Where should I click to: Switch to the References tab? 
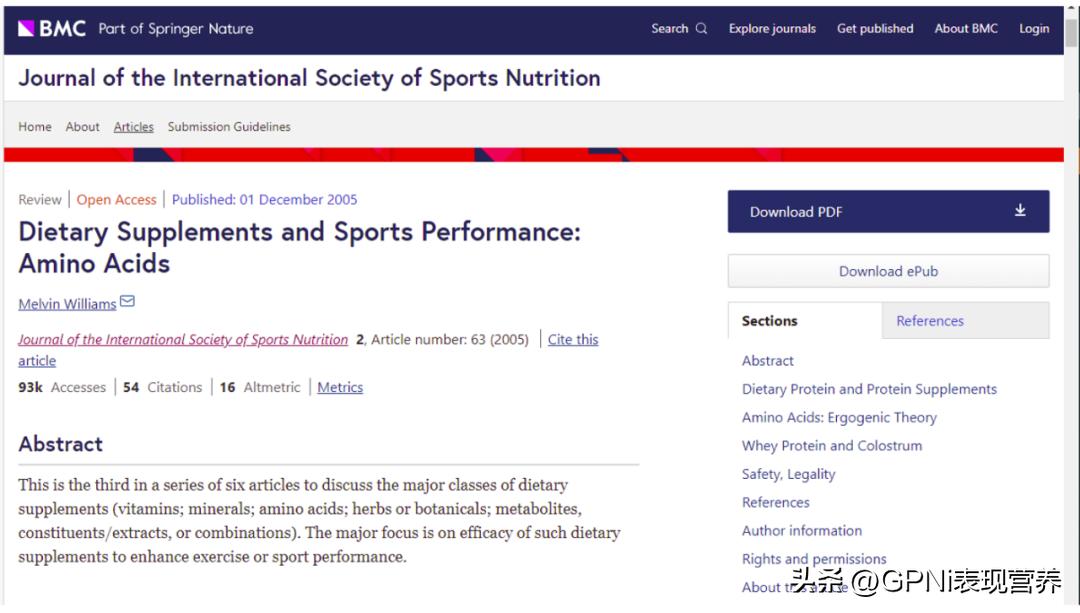929,320
